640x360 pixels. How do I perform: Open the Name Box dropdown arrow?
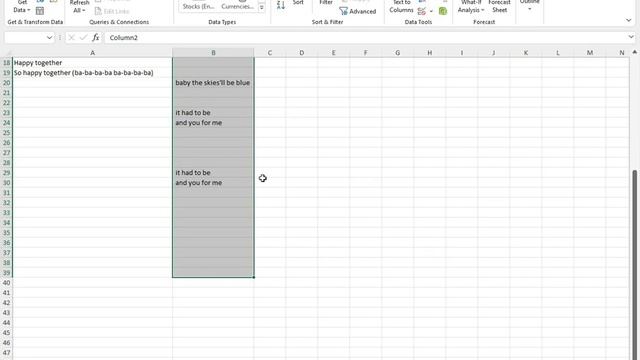(x=49, y=38)
